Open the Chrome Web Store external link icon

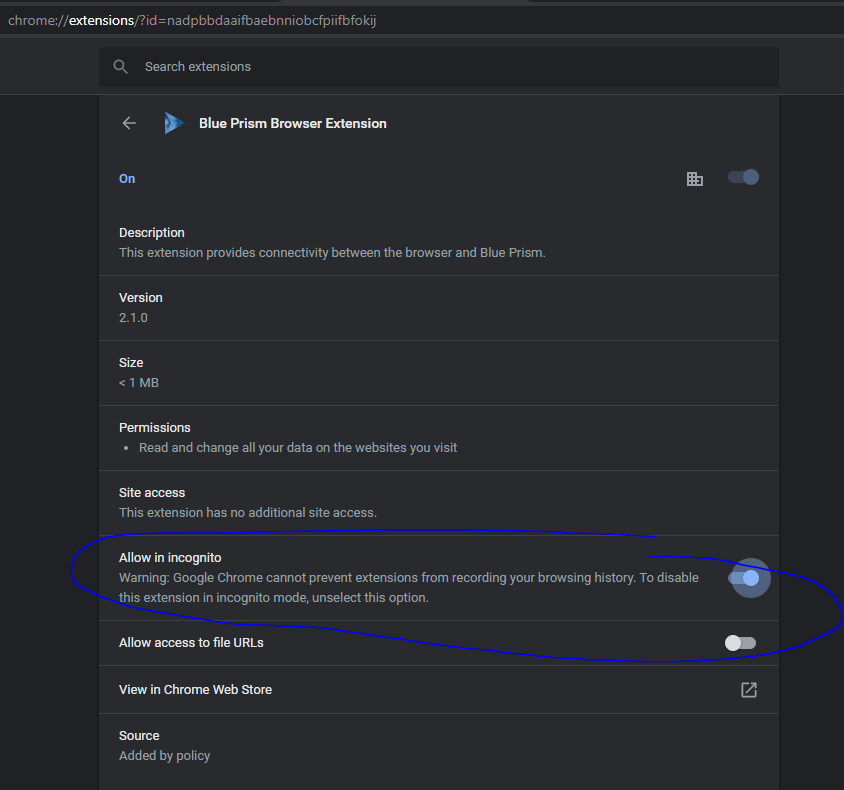pos(749,690)
